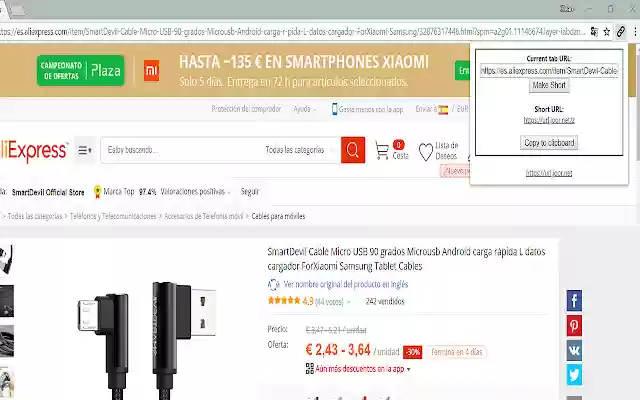This screenshot has height=400, width=640.
Task: Click the orange search magnifier button
Action: coord(353,150)
